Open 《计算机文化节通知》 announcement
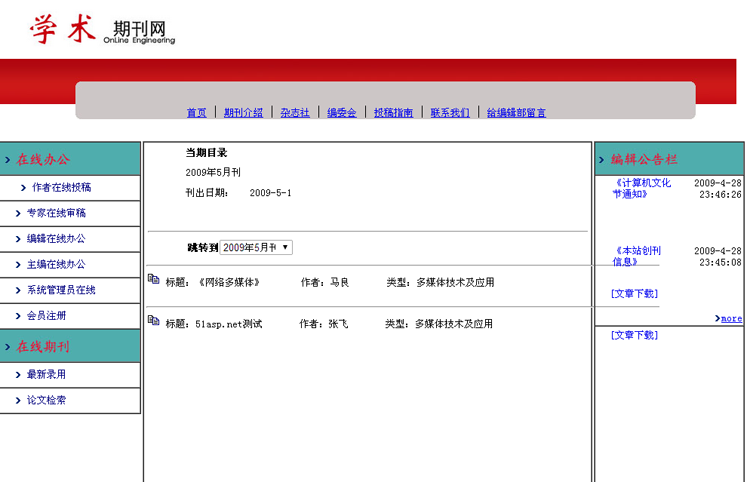Image resolution: width=750 pixels, height=482 pixels. (642, 188)
